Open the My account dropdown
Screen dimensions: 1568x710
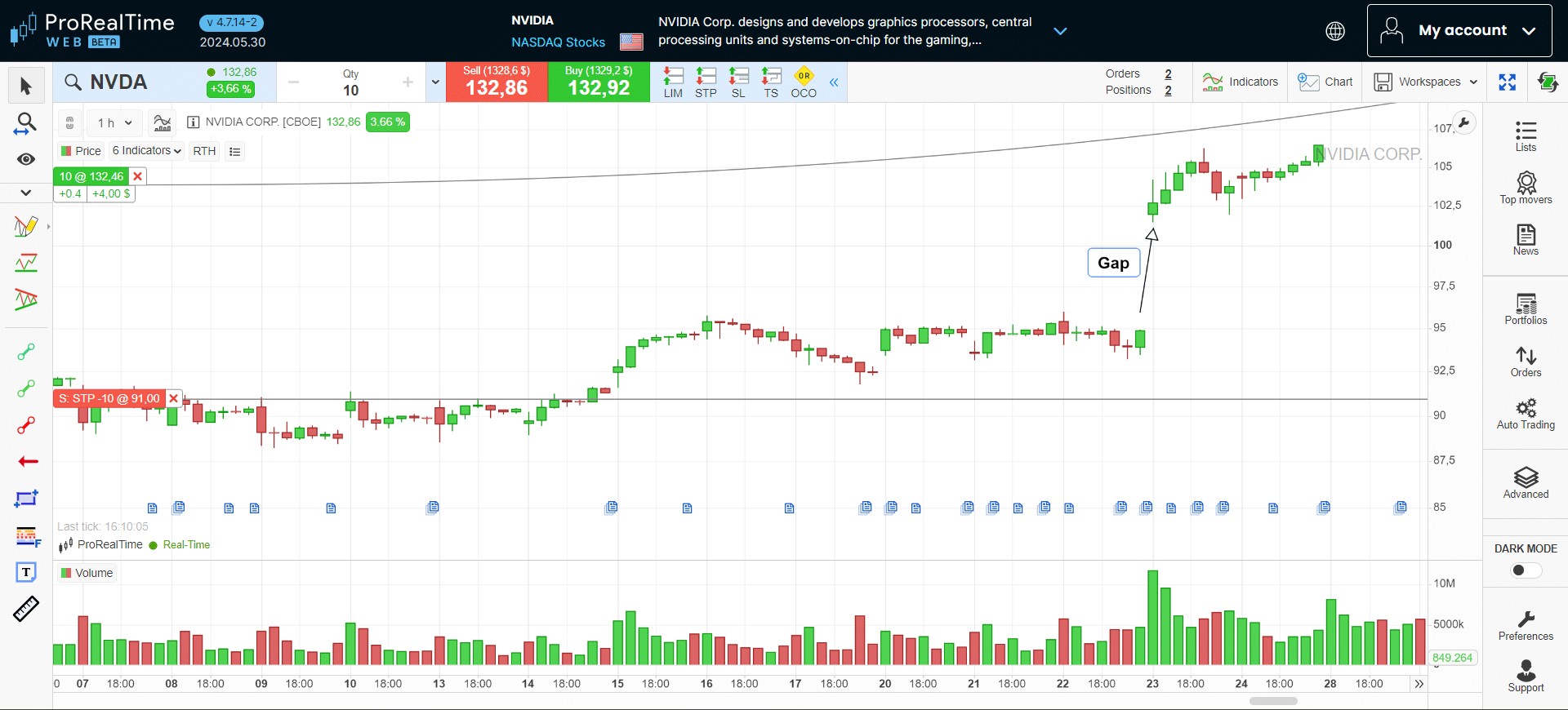pos(1459,31)
